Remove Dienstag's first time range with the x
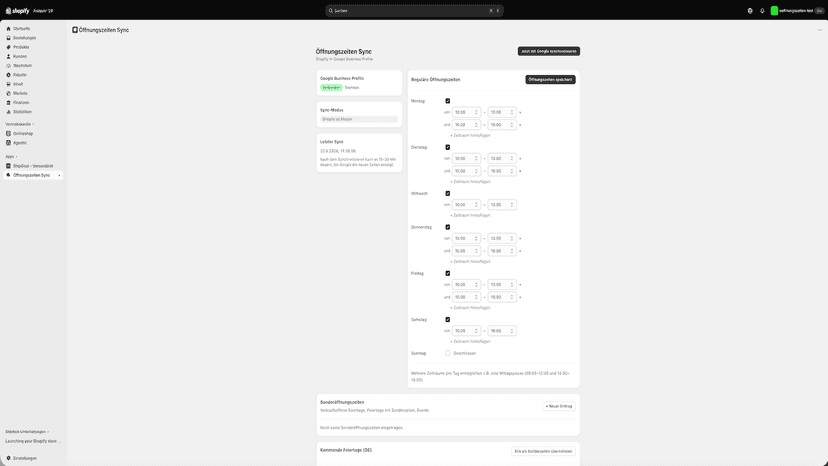This screenshot has height=466, width=828. pos(520,159)
